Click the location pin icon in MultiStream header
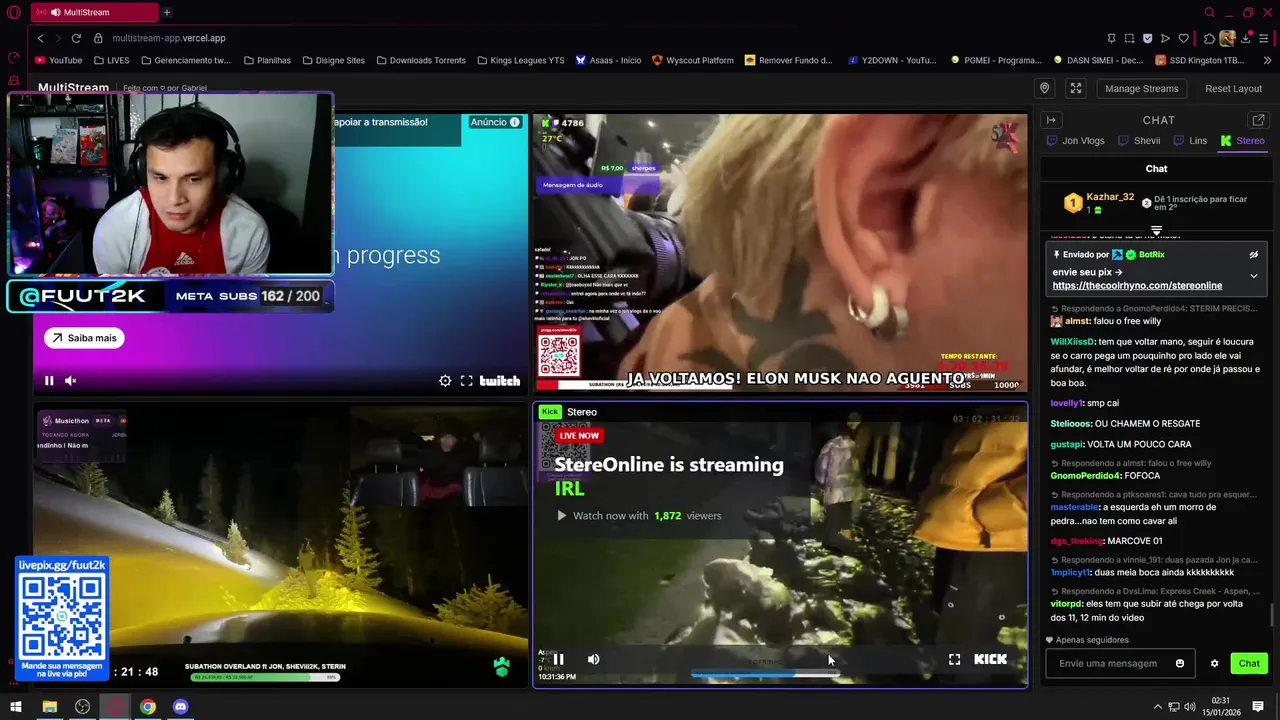Viewport: 1280px width, 720px height. 1044,88
